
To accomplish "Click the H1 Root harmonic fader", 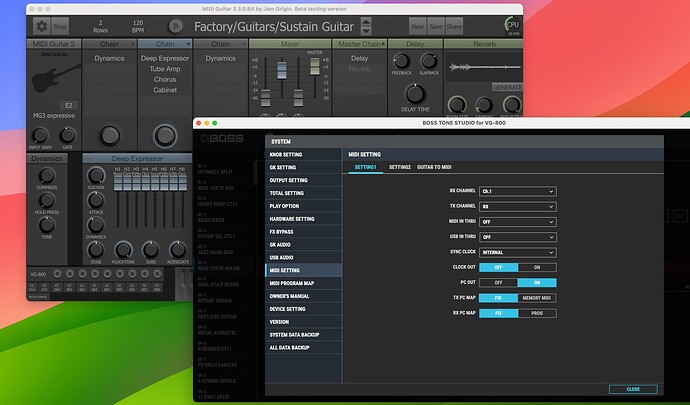I will coord(117,184).
